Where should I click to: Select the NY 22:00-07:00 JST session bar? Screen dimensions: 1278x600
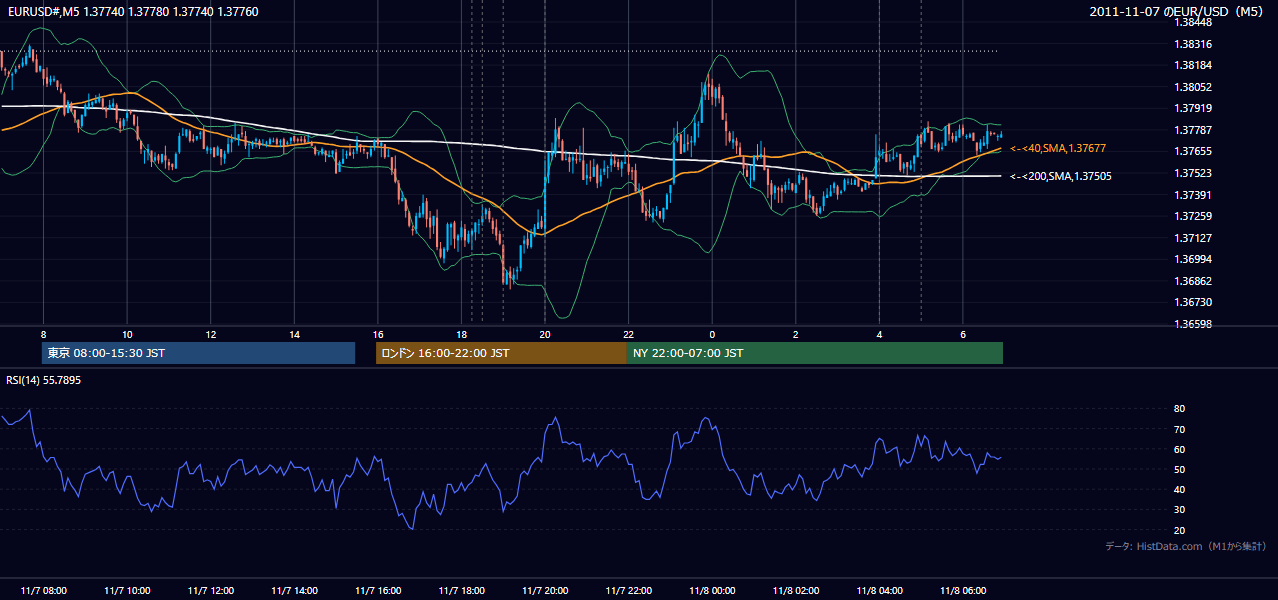pos(814,353)
